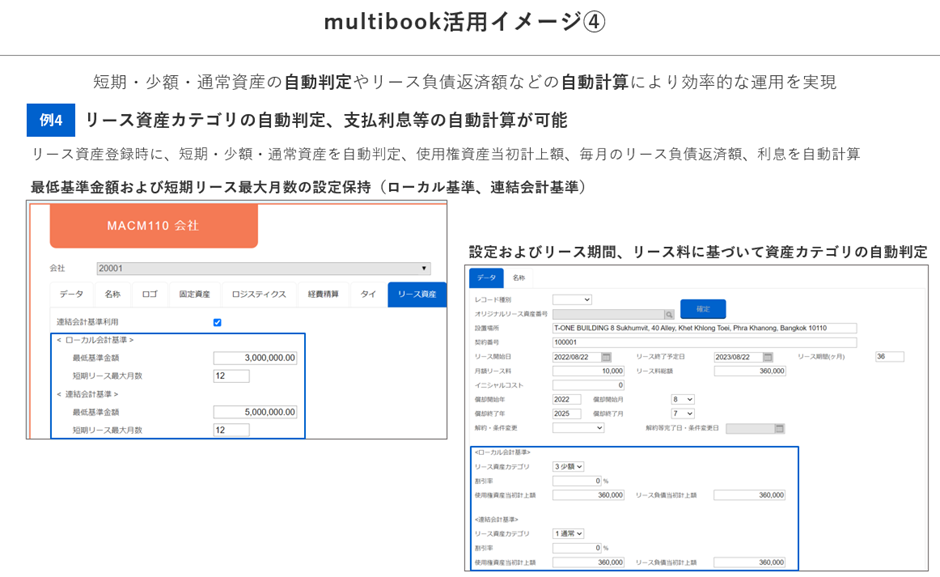The height and width of the screenshot is (577, 940).
Task: Open local lease asset category dropdown 3 少額
Action: pos(568,467)
